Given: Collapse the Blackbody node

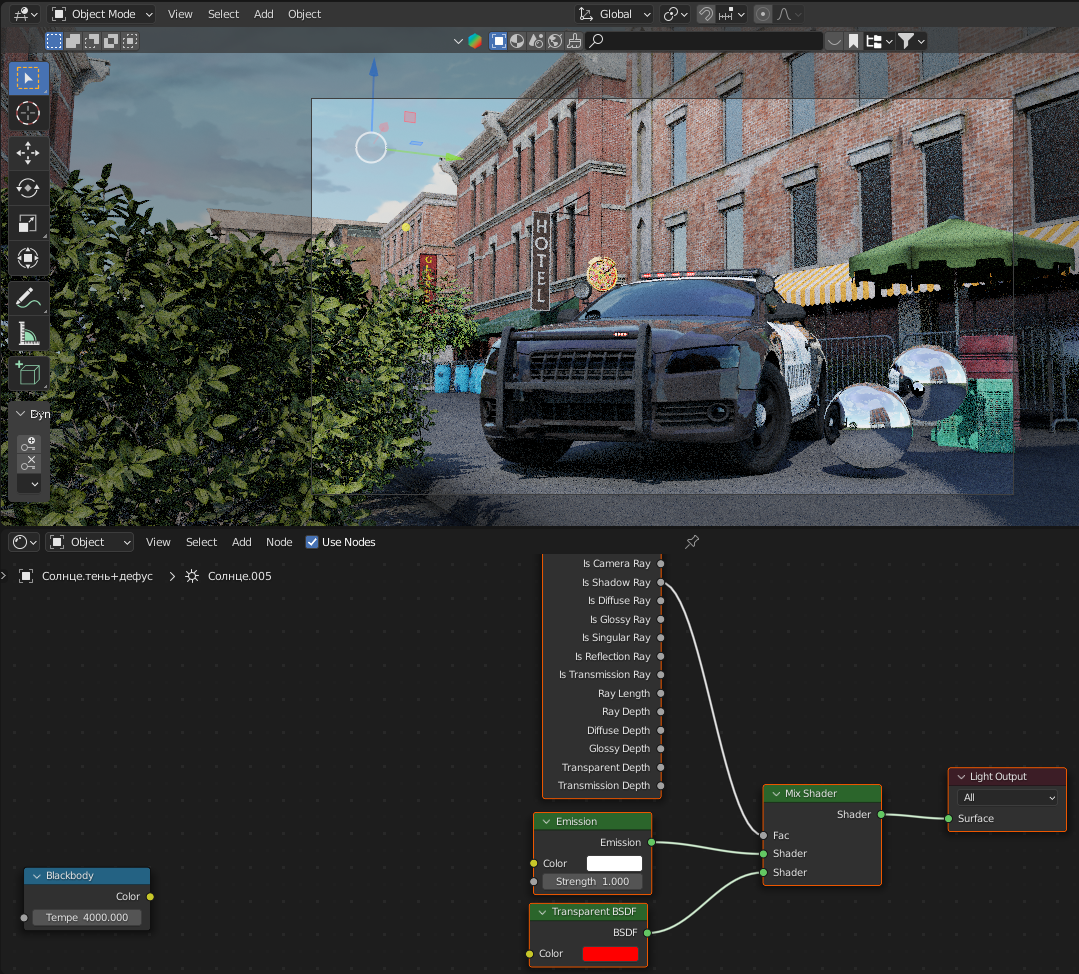Looking at the screenshot, I should pos(36,876).
